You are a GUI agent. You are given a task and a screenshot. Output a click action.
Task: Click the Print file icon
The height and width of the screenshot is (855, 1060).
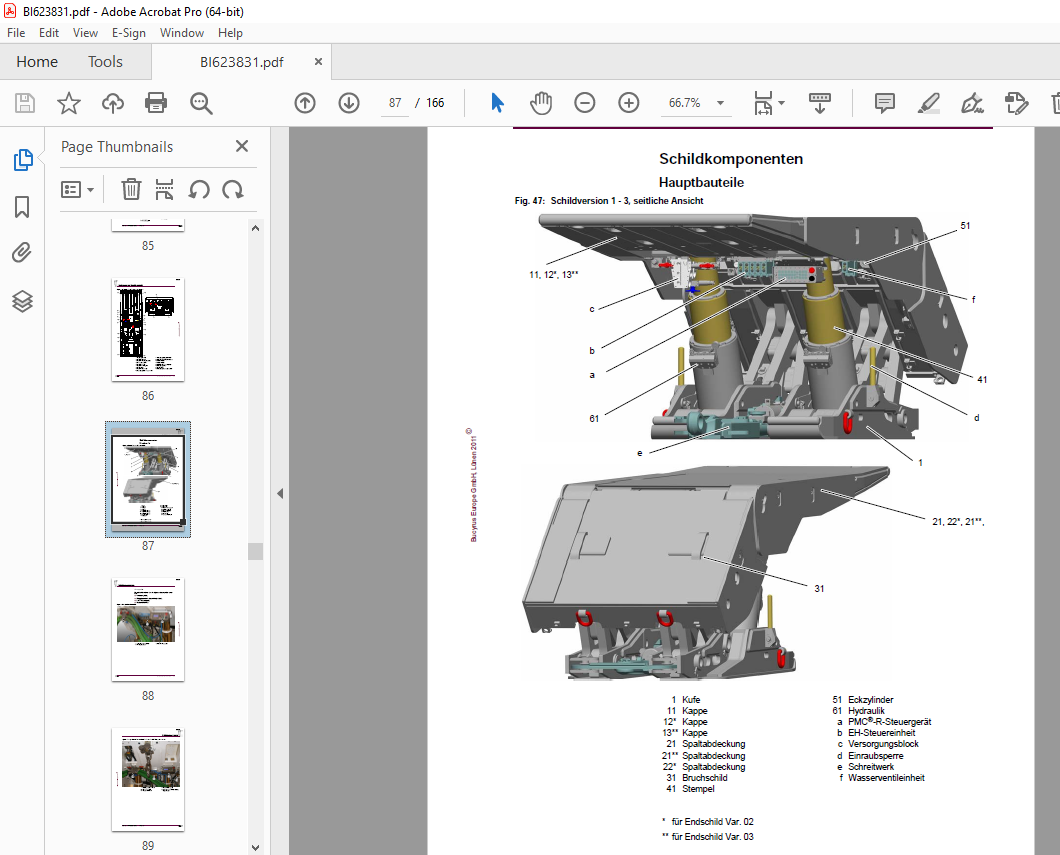pos(156,103)
